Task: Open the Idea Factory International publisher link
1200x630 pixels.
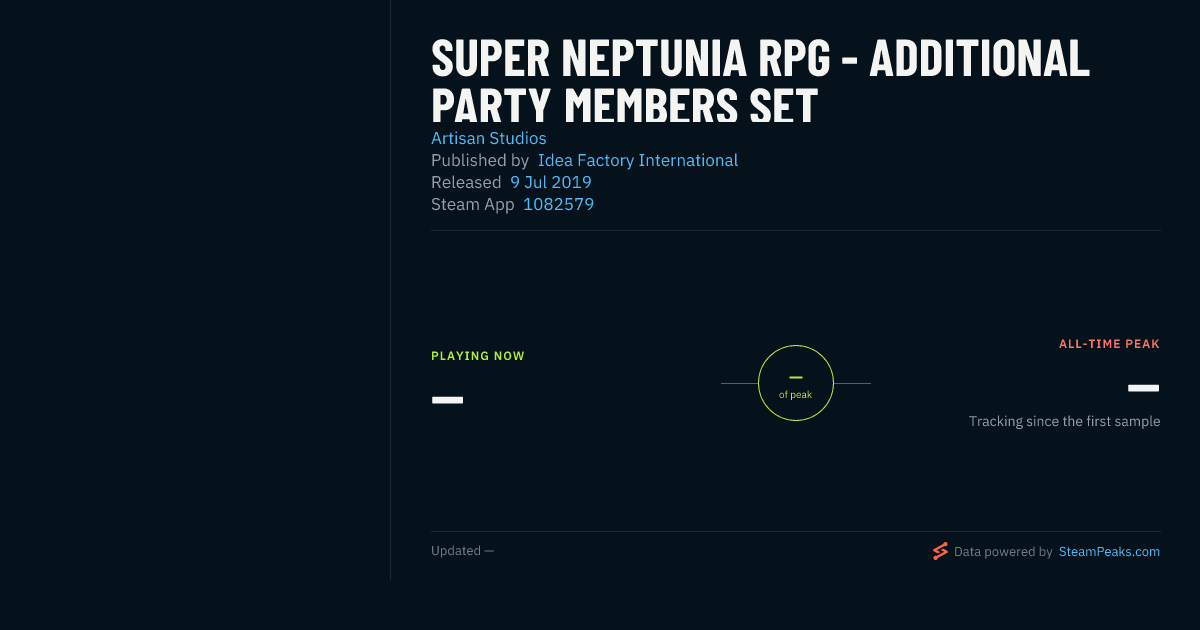Action: [638, 160]
